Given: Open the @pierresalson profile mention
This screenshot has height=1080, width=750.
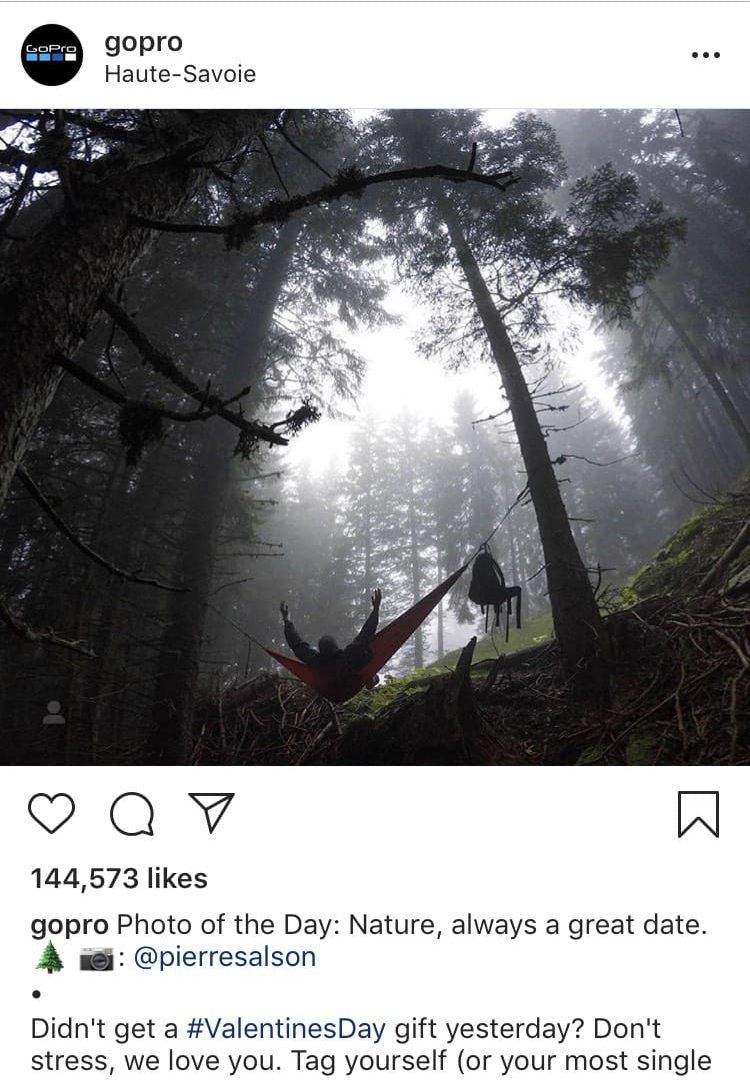Looking at the screenshot, I should coord(225,957).
